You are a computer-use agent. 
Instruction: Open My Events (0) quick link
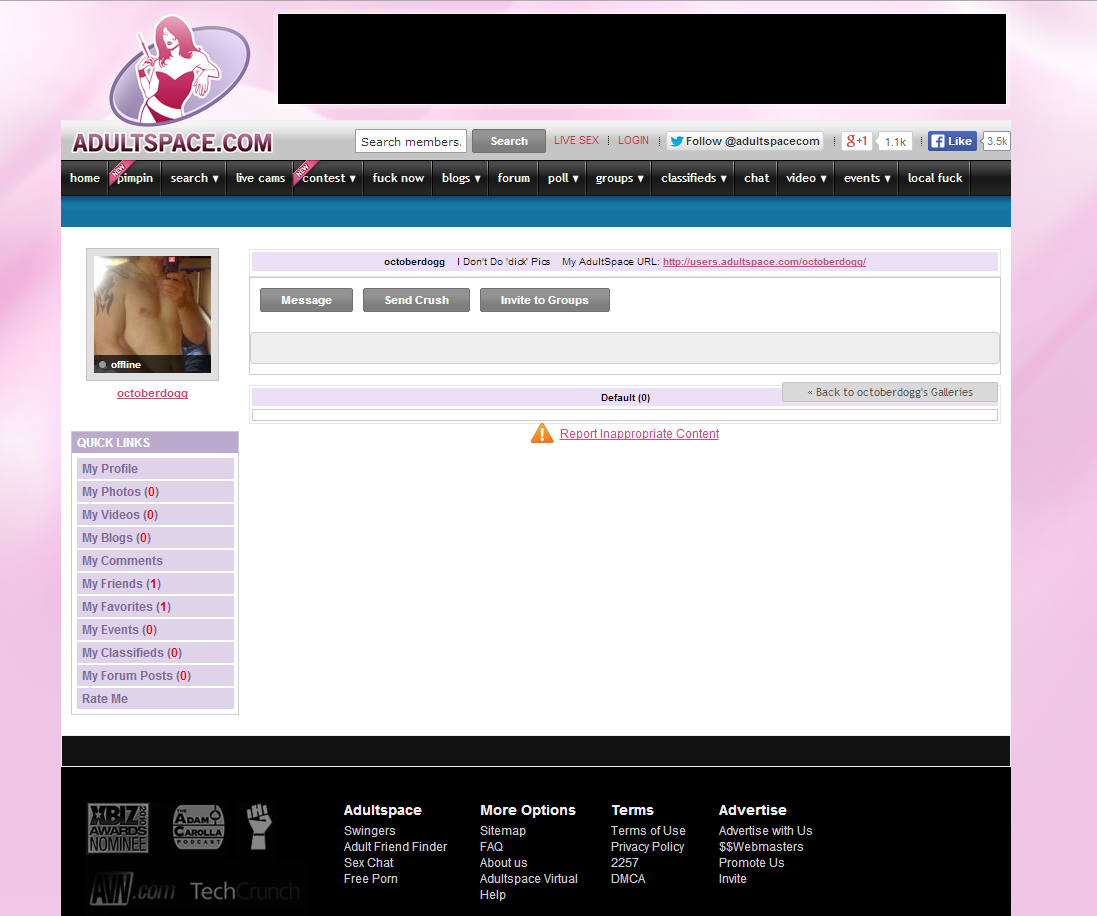[x=155, y=630]
